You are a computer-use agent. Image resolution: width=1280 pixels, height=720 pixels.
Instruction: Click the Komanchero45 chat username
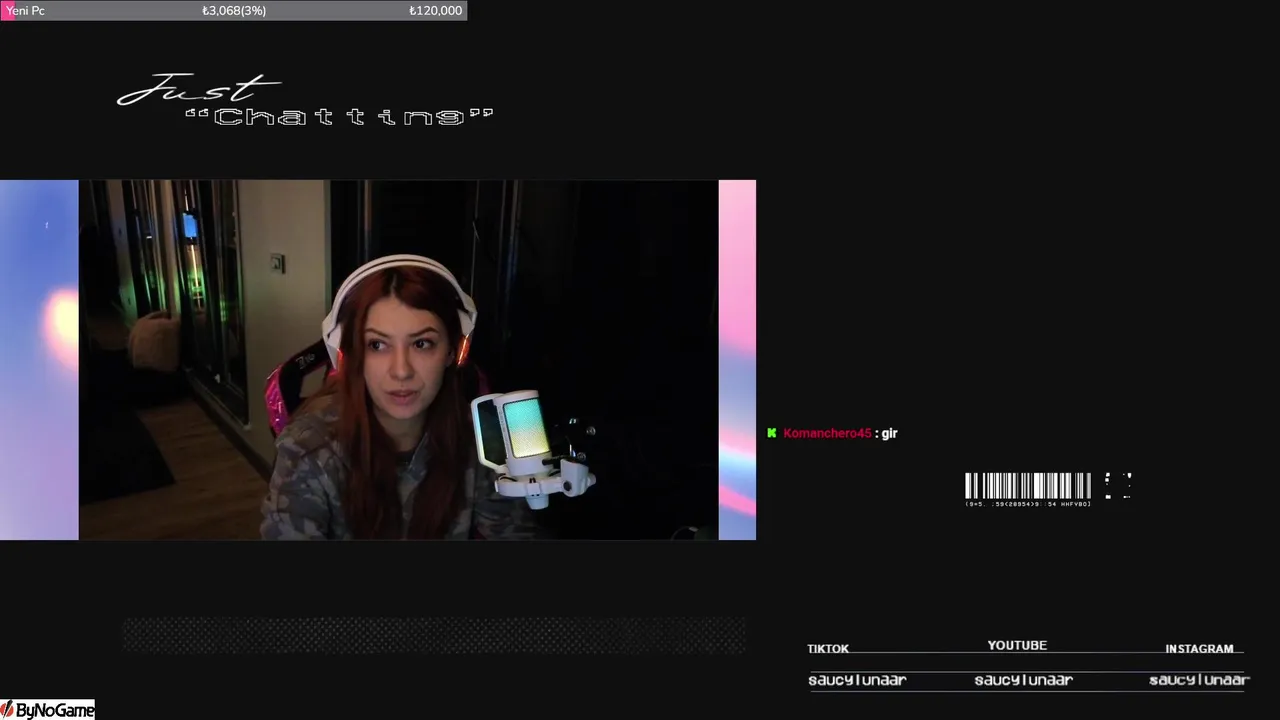(827, 433)
